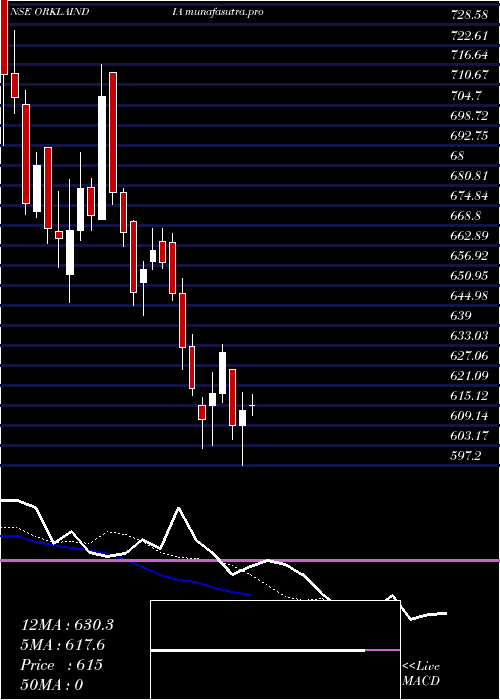Click the 710.67 price level label
The image size is (500, 700).
[x=470, y=75]
